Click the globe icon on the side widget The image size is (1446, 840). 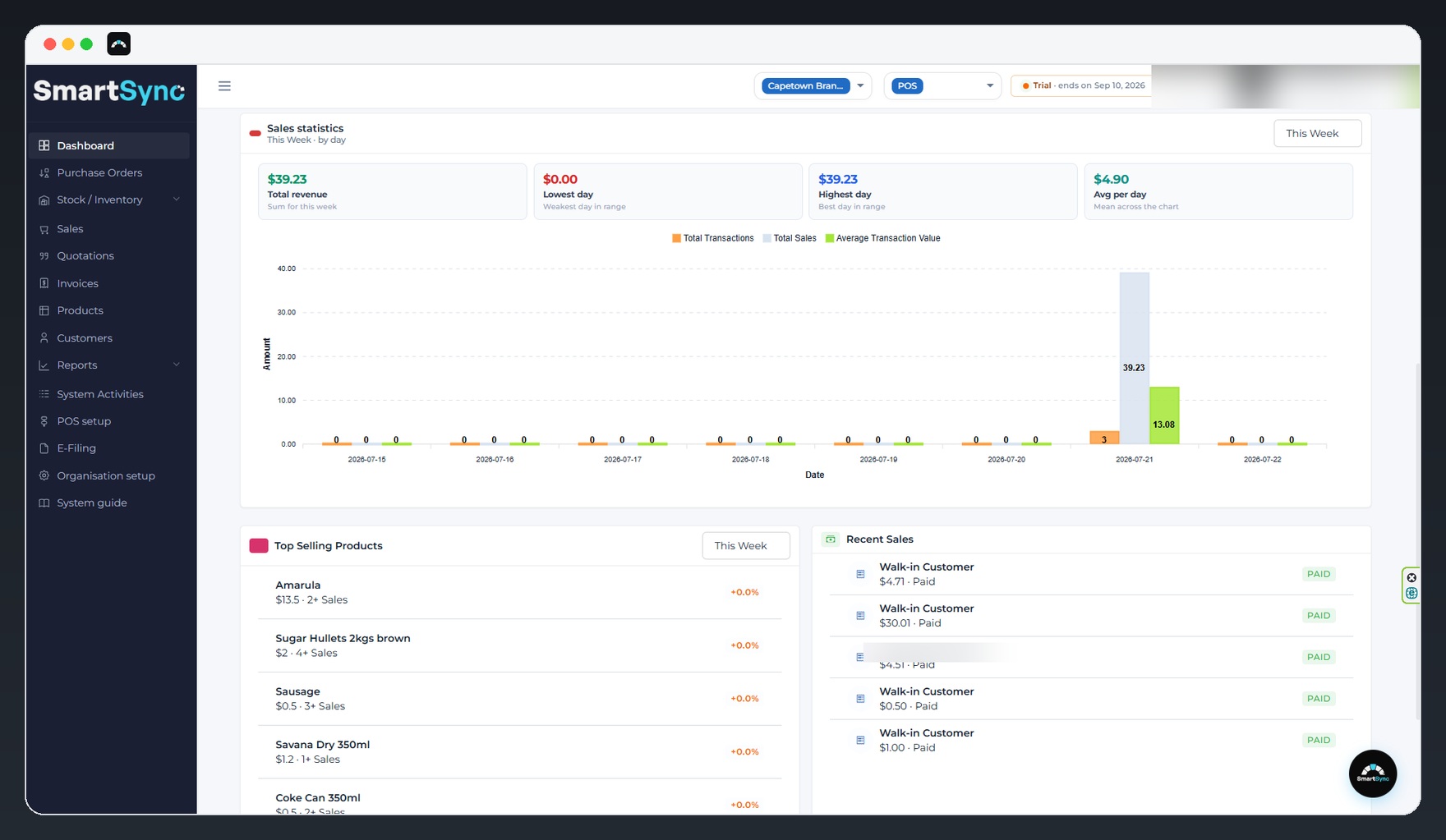coord(1411,593)
